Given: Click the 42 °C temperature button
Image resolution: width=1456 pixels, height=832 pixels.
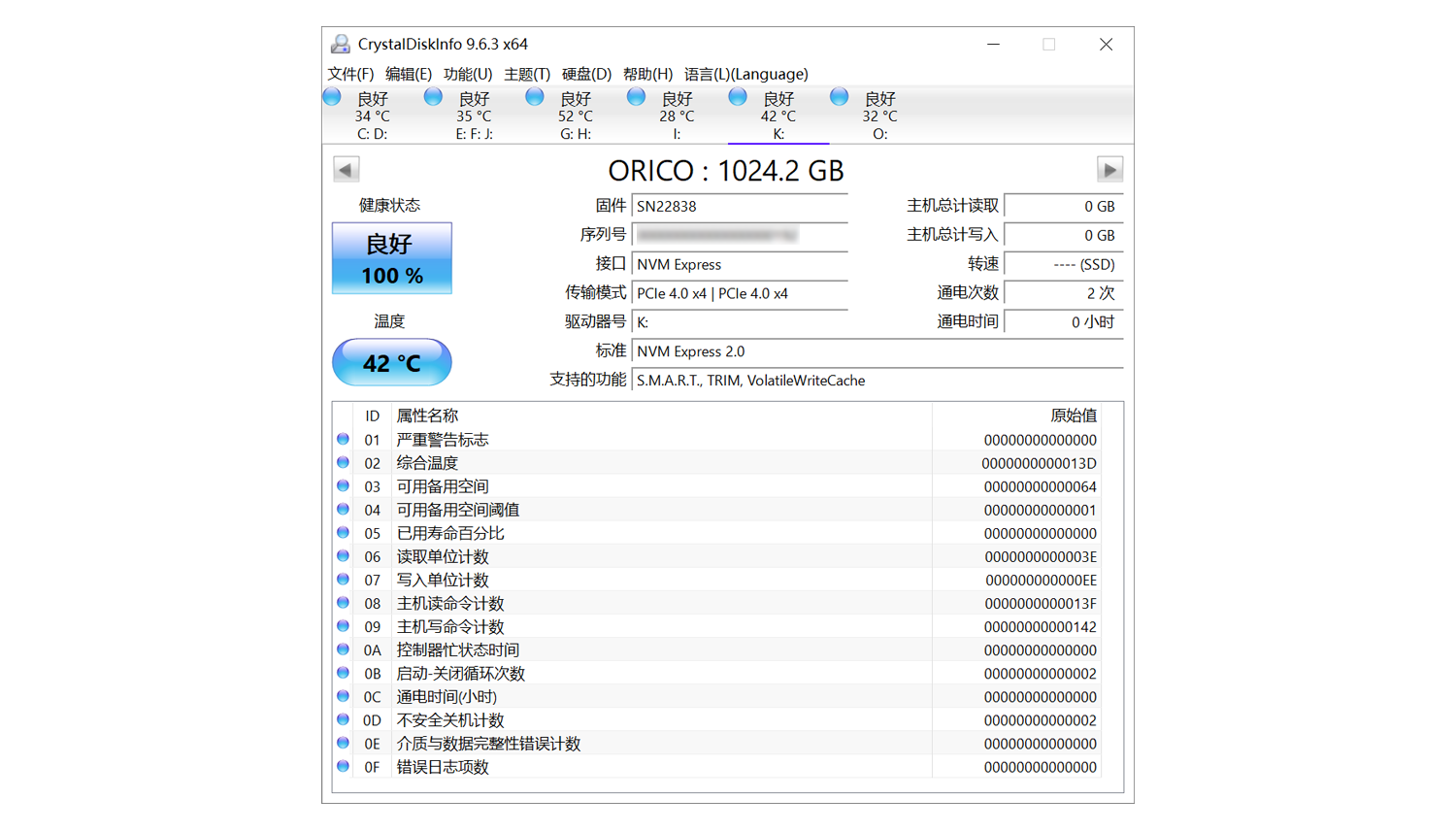Looking at the screenshot, I should pyautogui.click(x=392, y=362).
